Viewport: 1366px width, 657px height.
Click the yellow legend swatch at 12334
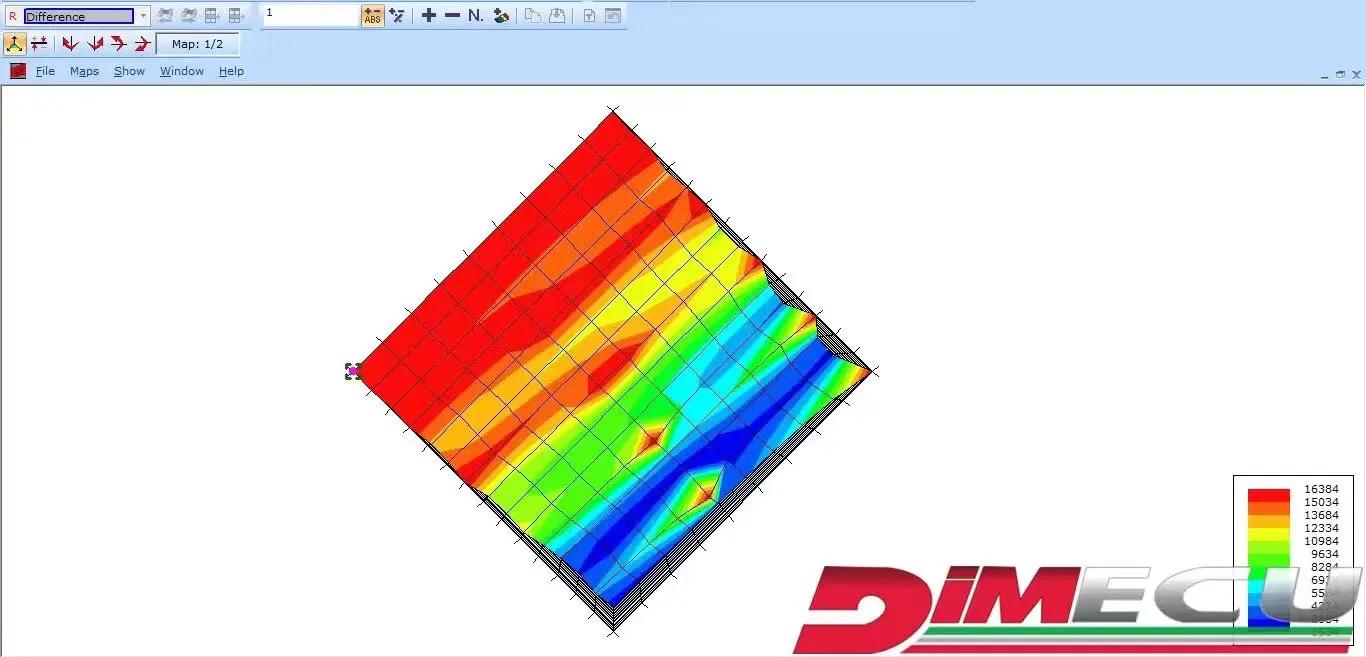coord(1269,534)
